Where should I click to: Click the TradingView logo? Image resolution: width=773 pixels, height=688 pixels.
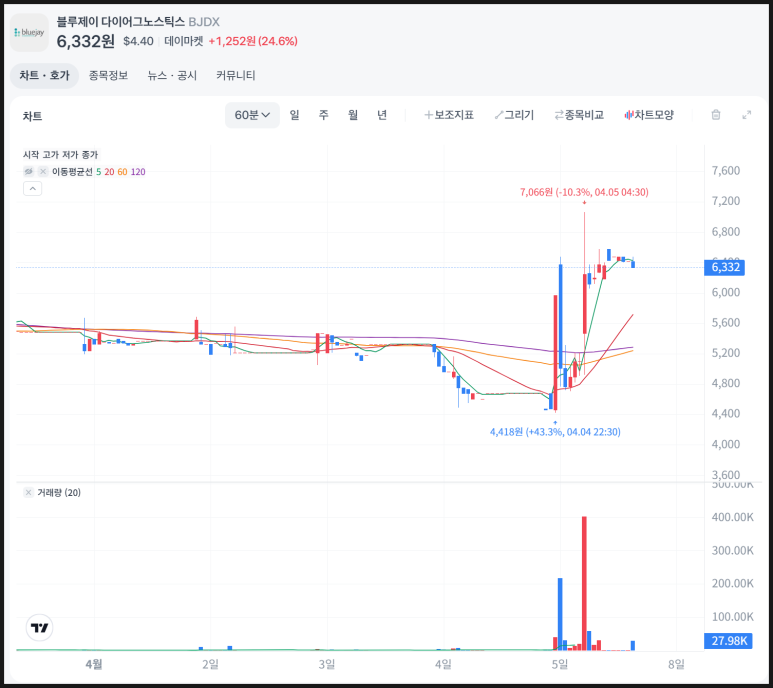pyautogui.click(x=39, y=628)
